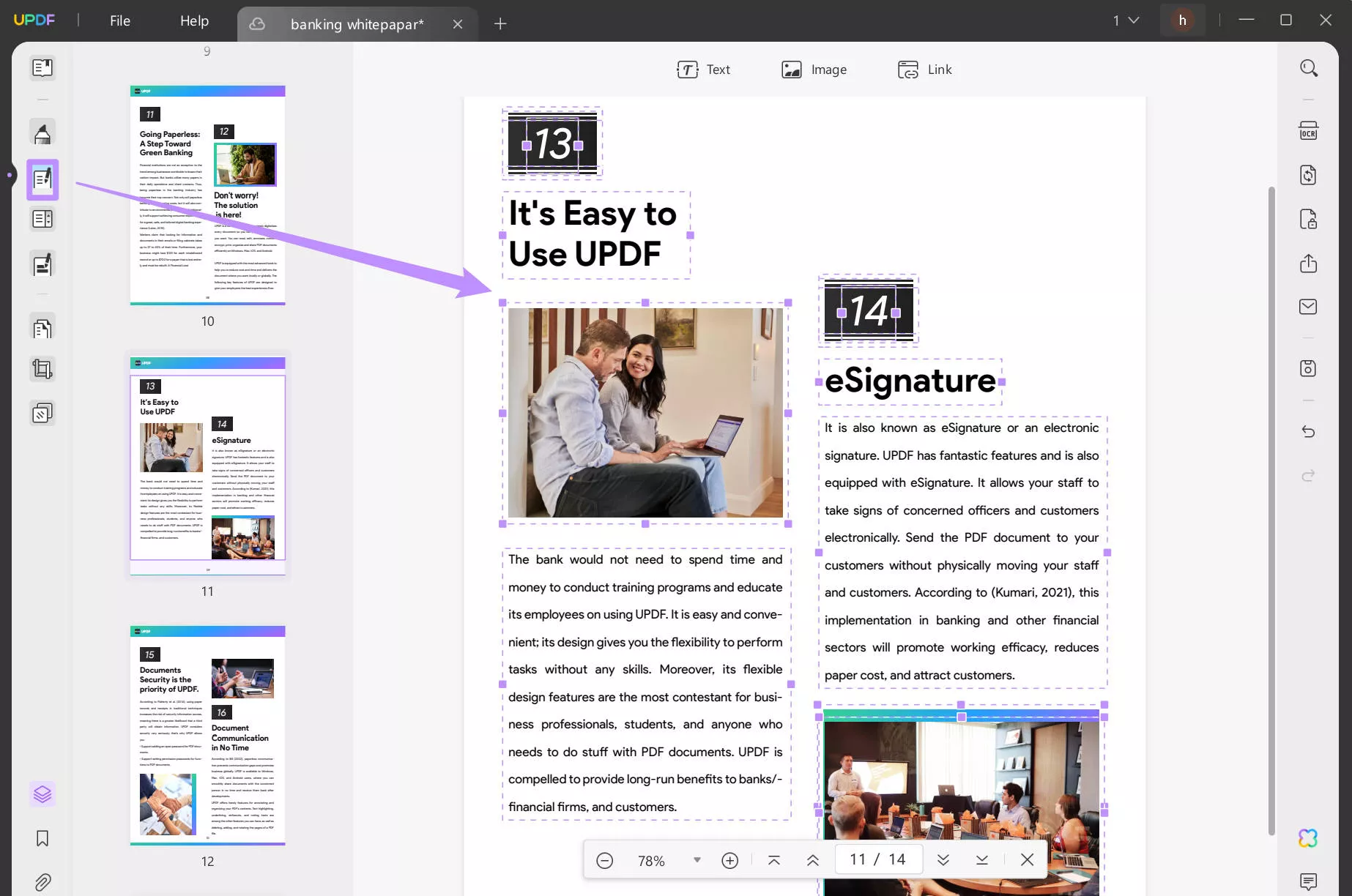The width and height of the screenshot is (1352, 896).
Task: Open the Attachments paperclip icon
Action: coord(42,882)
